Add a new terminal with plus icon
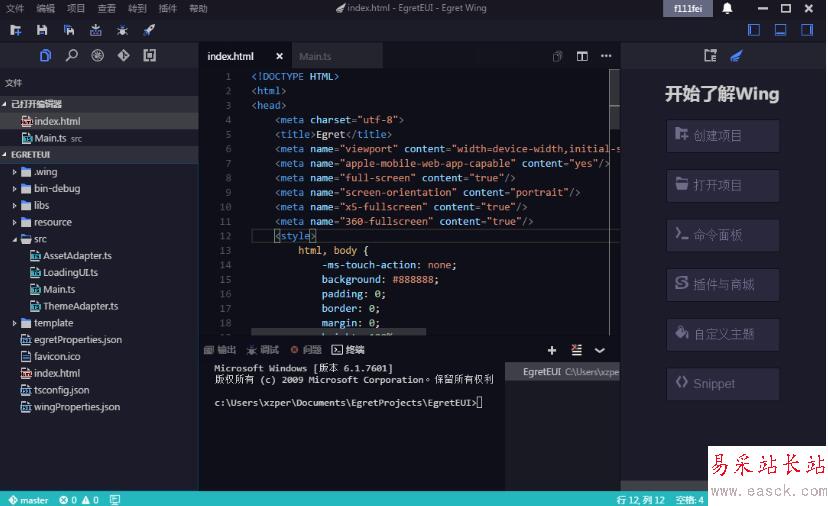This screenshot has height=506, width=828. point(552,350)
